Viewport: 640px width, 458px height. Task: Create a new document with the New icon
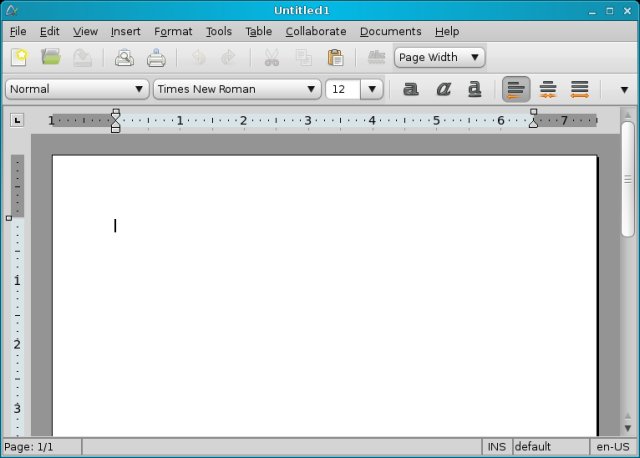click(19, 57)
